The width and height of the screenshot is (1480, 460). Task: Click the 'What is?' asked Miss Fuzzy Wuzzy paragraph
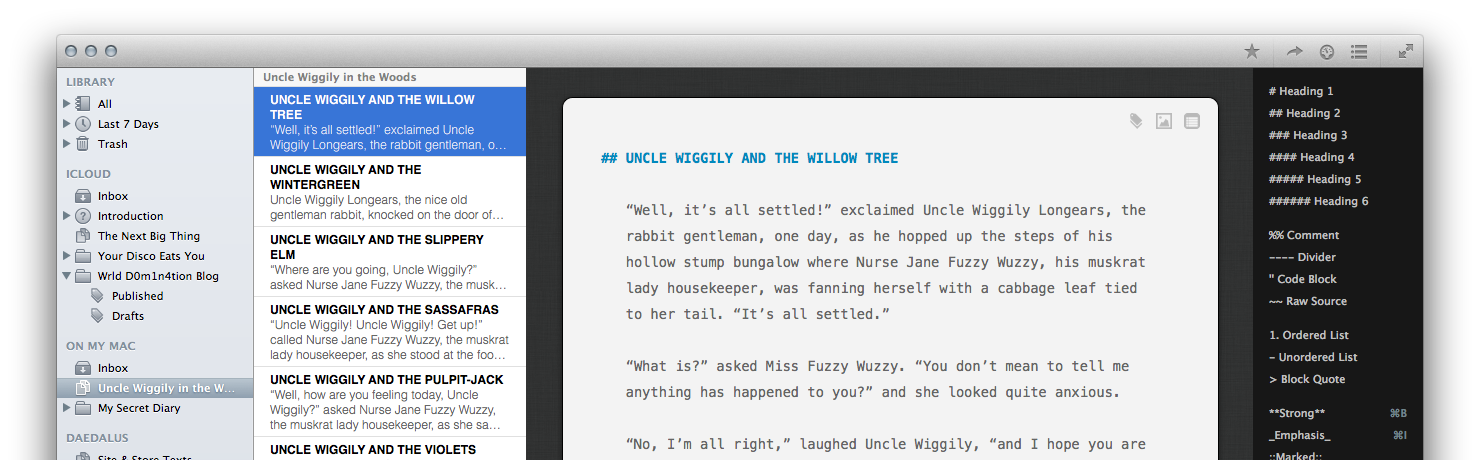click(x=877, y=379)
